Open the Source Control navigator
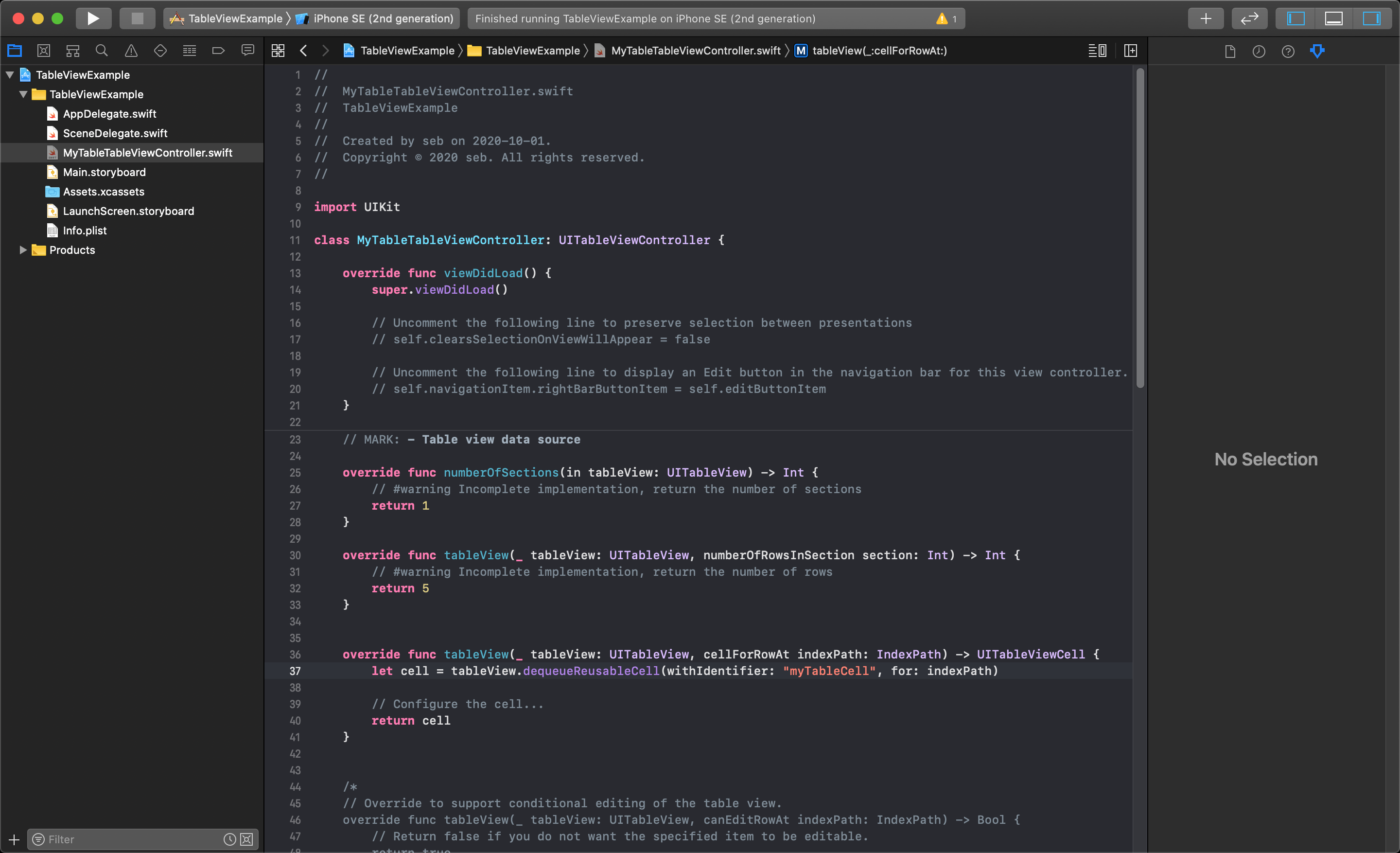This screenshot has width=1400, height=853. pos(44,51)
